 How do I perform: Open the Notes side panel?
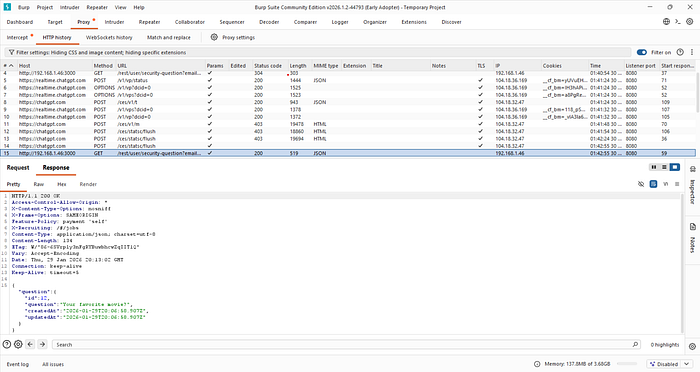pos(692,238)
